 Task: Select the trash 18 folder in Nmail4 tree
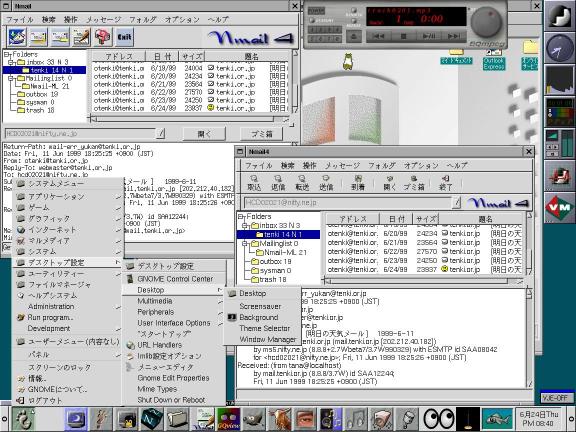coord(273,280)
